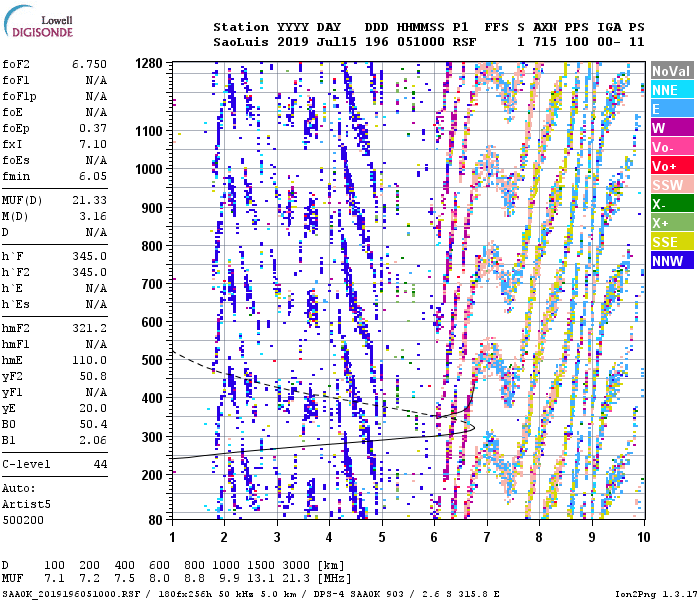Select the Vo- legend swatch
Viewport: 700px width, 600px height.
click(x=672, y=147)
